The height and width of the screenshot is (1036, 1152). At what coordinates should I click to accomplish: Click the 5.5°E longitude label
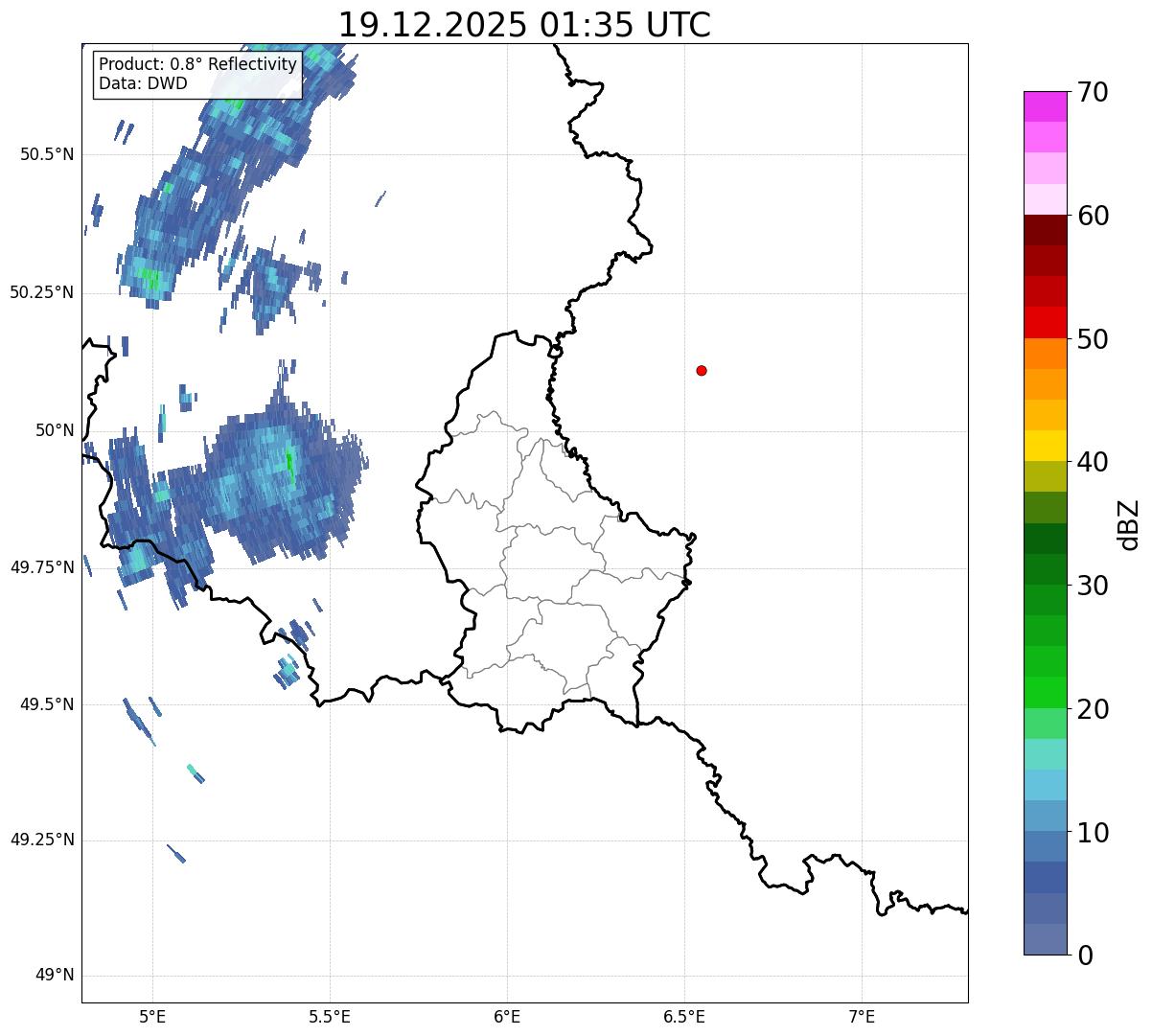pyautogui.click(x=330, y=1016)
